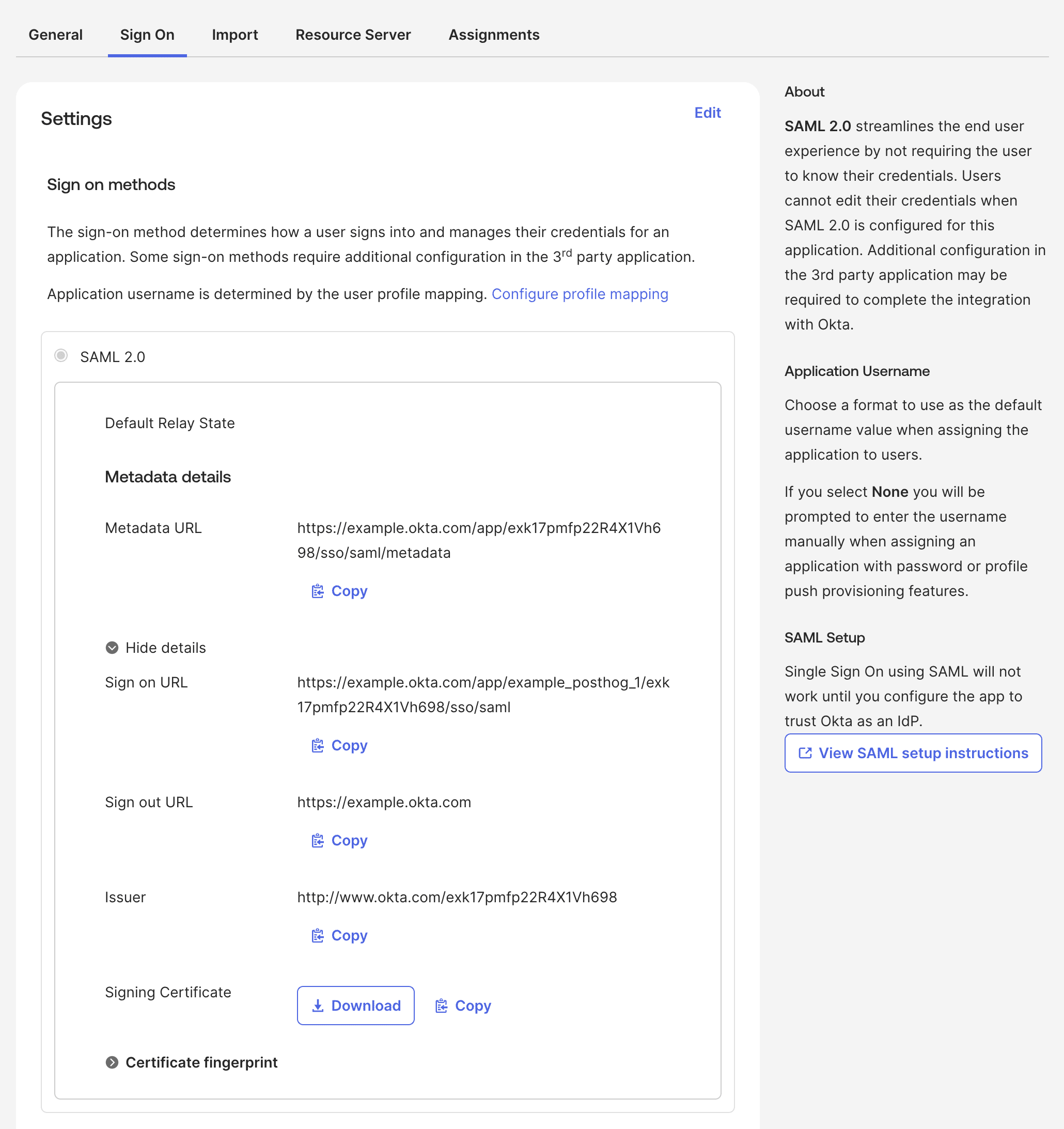1064x1129 pixels.
Task: Copy the Signing Certificate text link
Action: pyautogui.click(x=473, y=1005)
